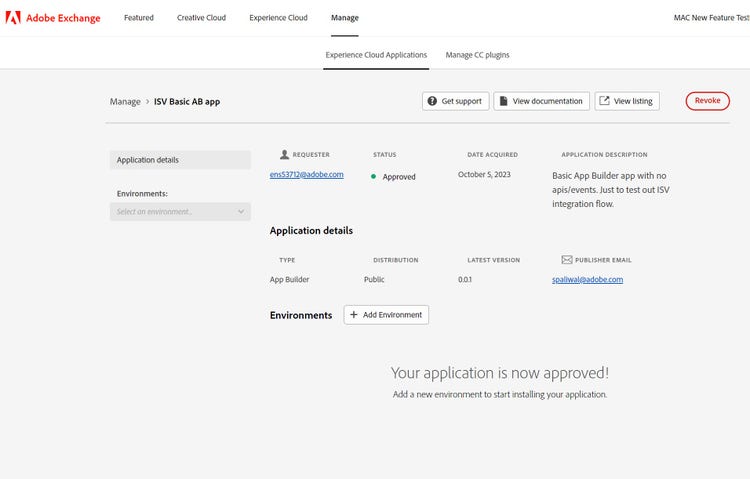Click the View listing external link icon
The height and width of the screenshot is (479, 750).
(x=604, y=101)
